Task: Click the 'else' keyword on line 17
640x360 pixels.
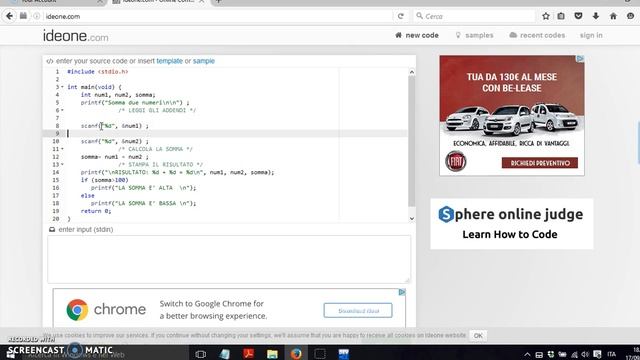Action: tap(87, 196)
